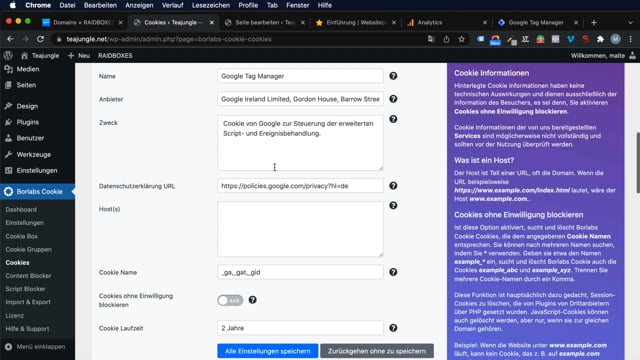Open Einstellungen in the main sidebar
Screen dimensions: 640x360
[x=37, y=170]
